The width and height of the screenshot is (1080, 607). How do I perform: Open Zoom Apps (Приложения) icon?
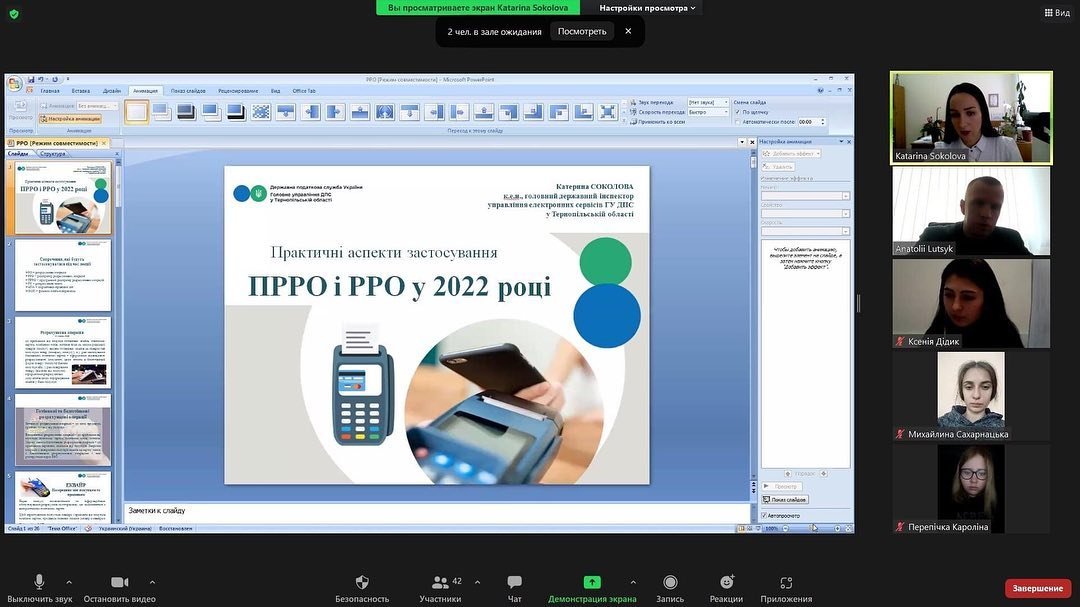coord(786,582)
